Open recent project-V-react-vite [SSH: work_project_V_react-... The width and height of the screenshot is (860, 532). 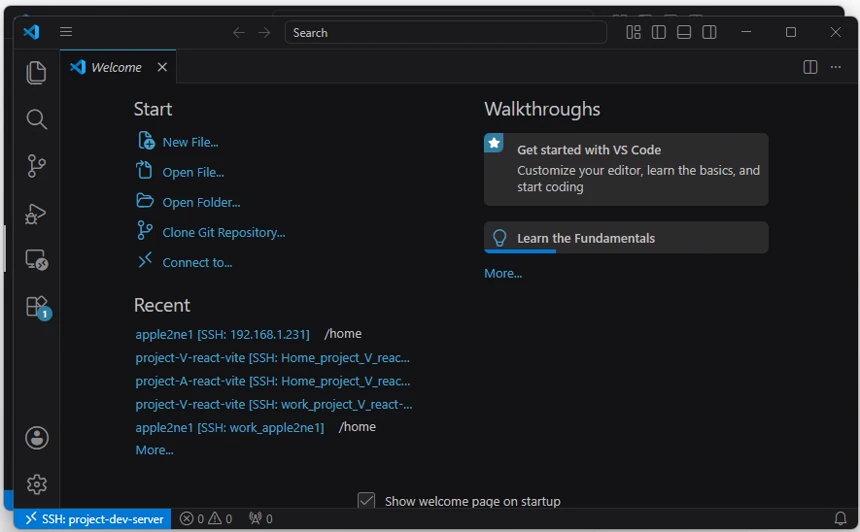pyautogui.click(x=274, y=404)
